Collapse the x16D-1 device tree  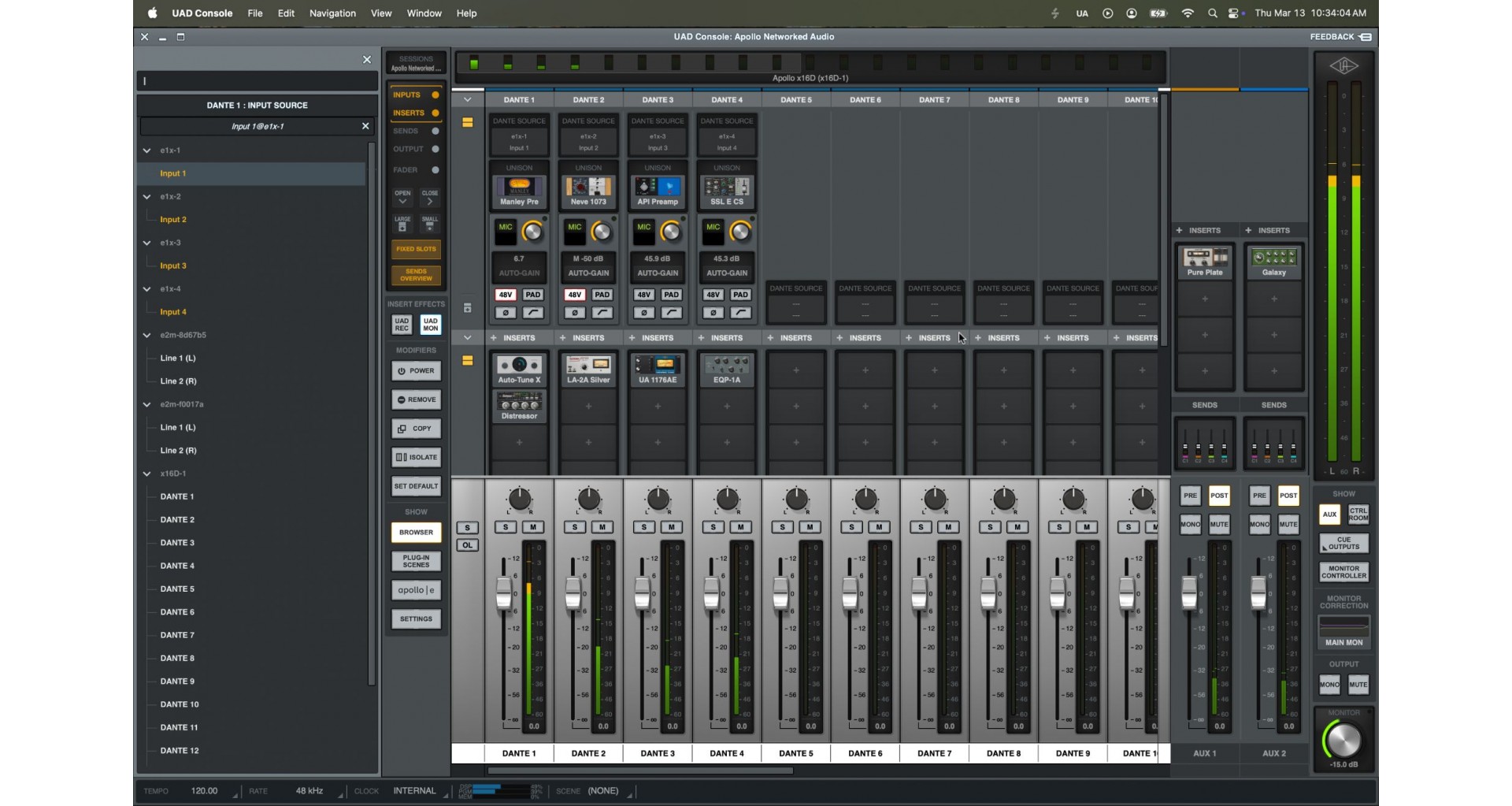(147, 474)
